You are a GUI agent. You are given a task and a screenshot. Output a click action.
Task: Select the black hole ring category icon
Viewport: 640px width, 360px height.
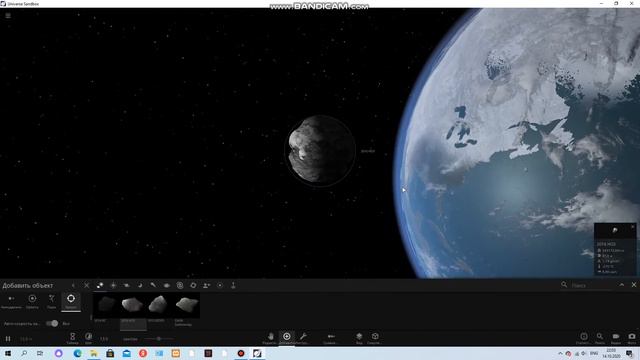193,285
